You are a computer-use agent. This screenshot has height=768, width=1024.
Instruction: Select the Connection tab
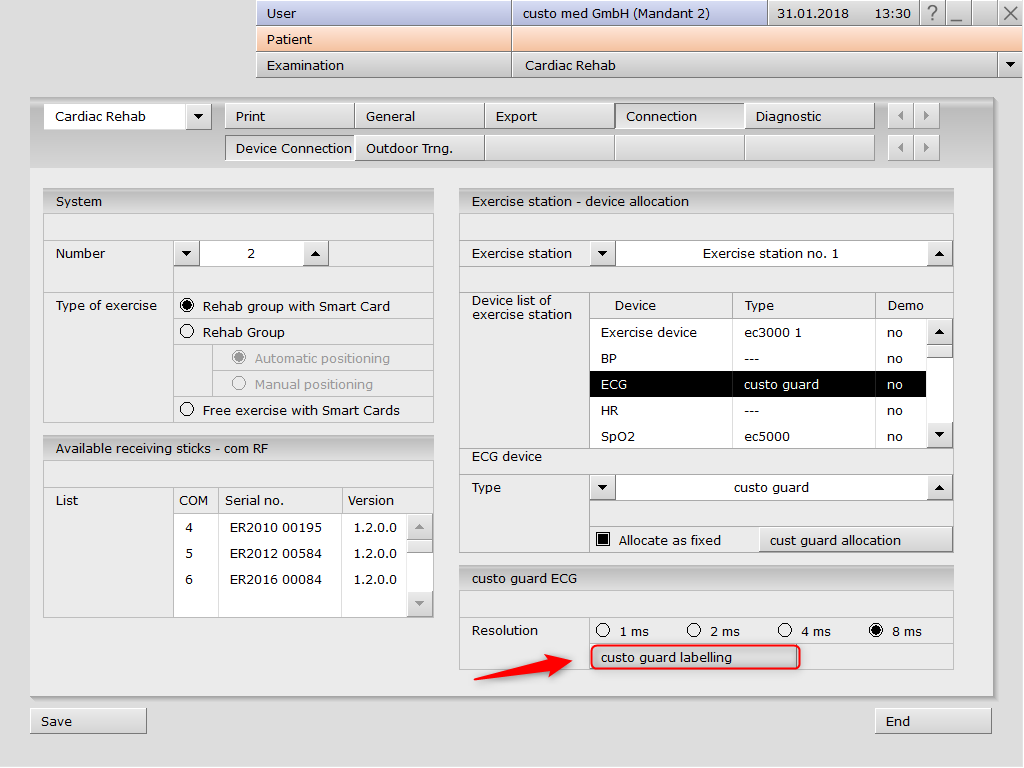tap(679, 116)
